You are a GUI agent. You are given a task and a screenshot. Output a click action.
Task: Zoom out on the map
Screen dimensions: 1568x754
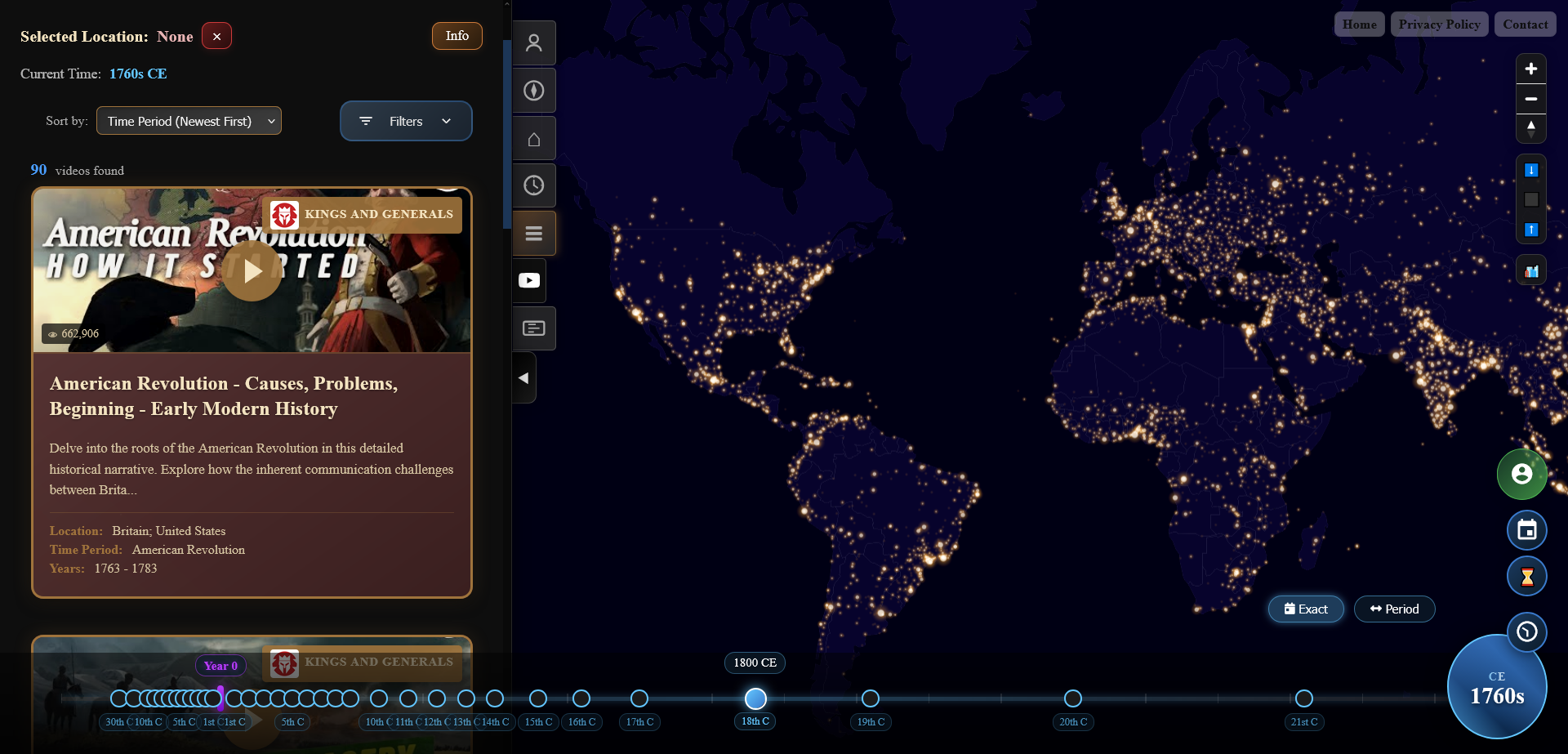click(x=1531, y=99)
